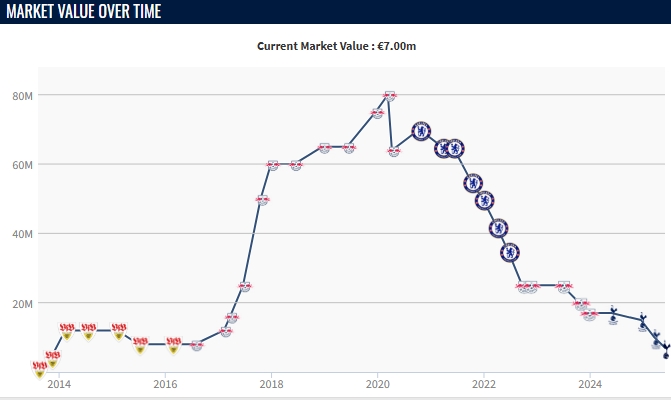Click the first Stuttgart crest at 12M level
Viewport: 671px width, 400px height.
[x=67, y=331]
